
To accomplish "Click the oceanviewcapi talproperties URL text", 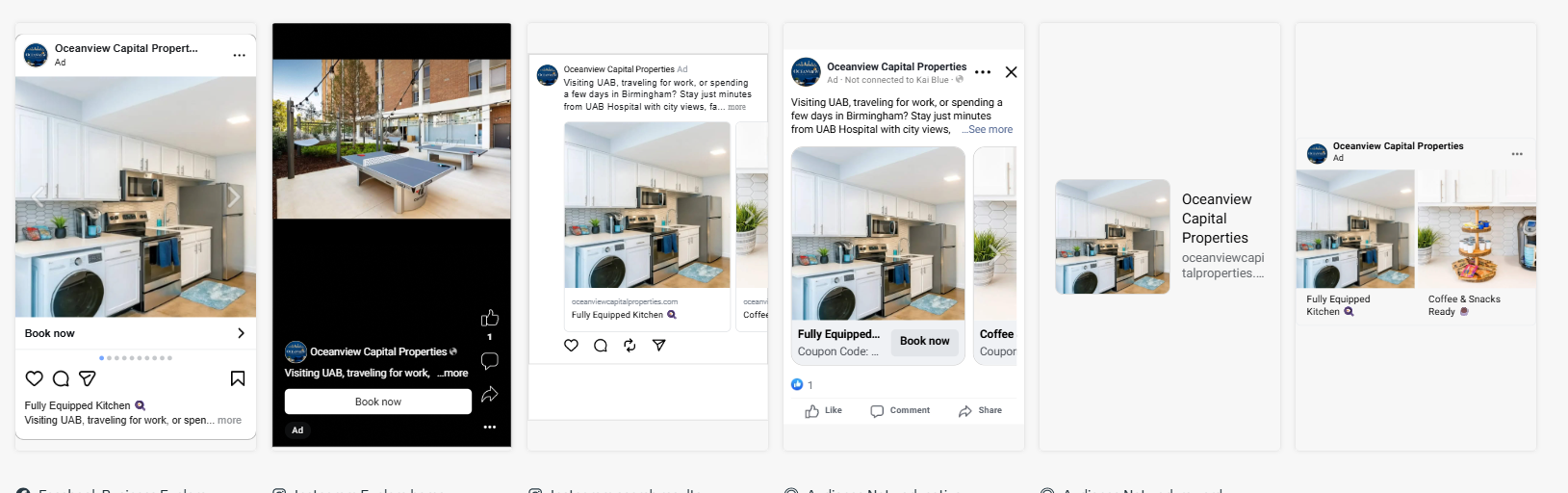I will click(1223, 266).
